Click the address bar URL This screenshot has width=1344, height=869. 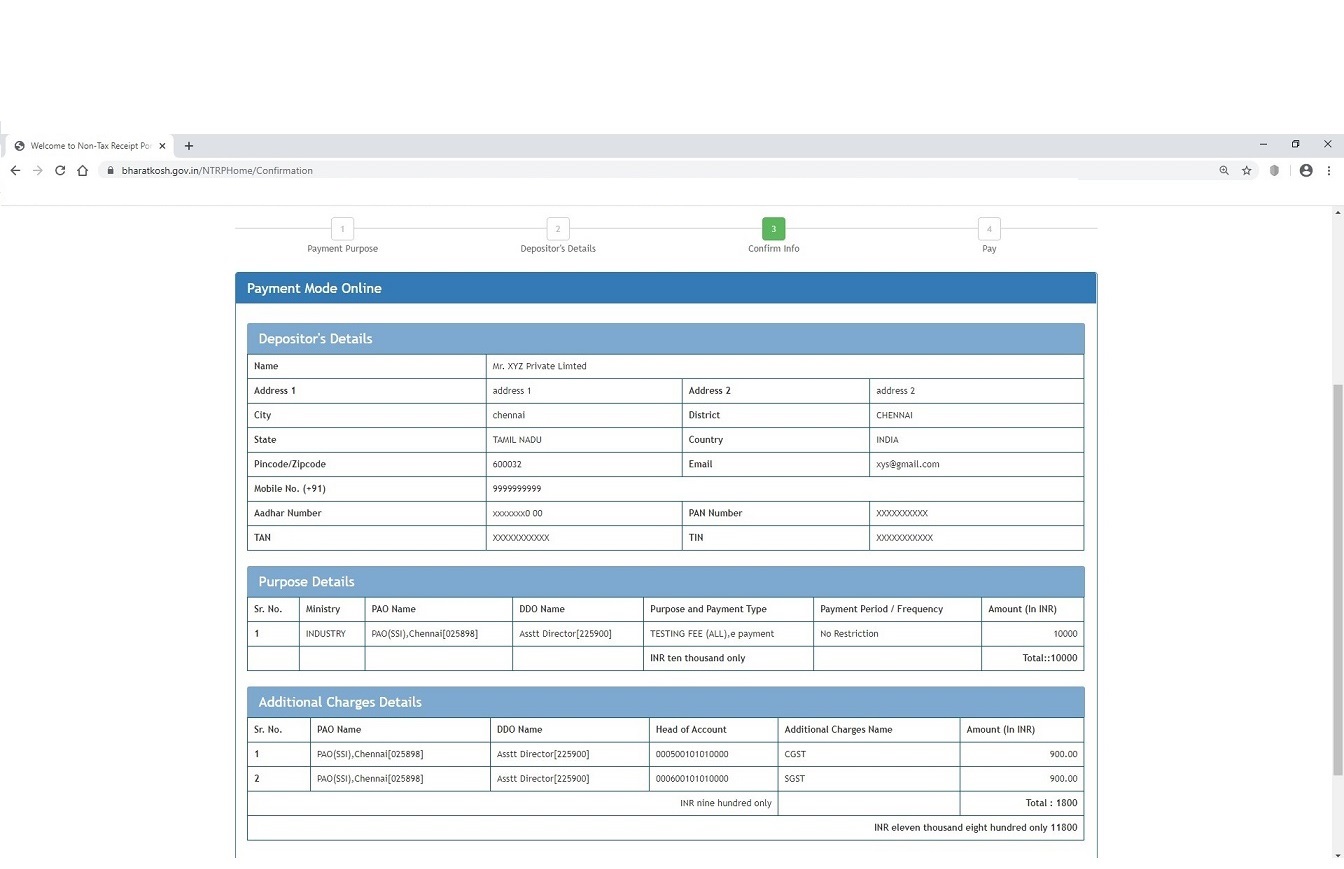217,171
